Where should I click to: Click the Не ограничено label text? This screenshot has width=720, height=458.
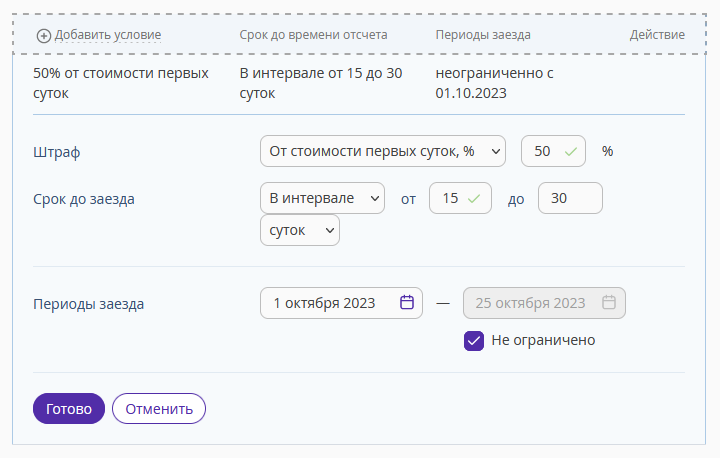click(543, 340)
